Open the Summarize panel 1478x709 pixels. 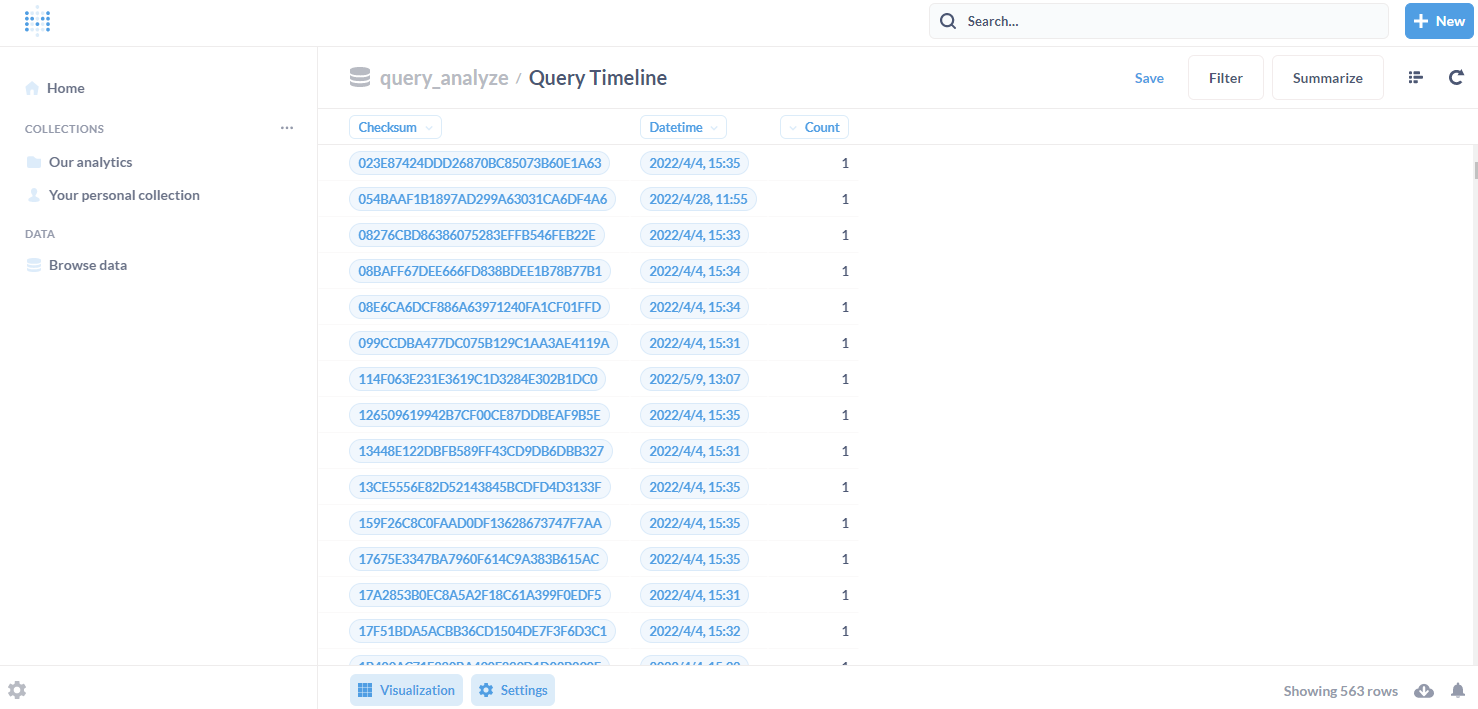point(1328,78)
